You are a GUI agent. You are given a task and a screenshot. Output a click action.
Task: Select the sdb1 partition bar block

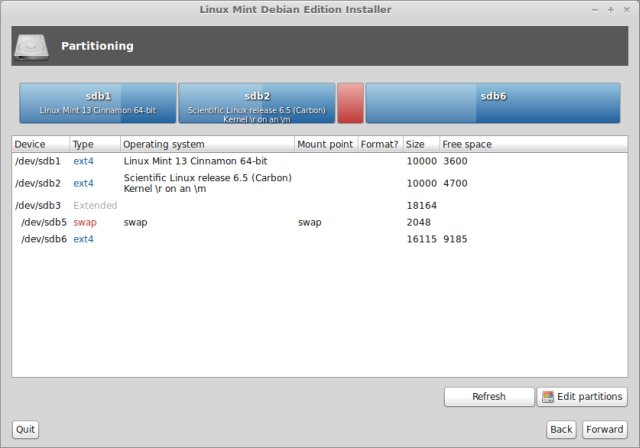coord(98,103)
